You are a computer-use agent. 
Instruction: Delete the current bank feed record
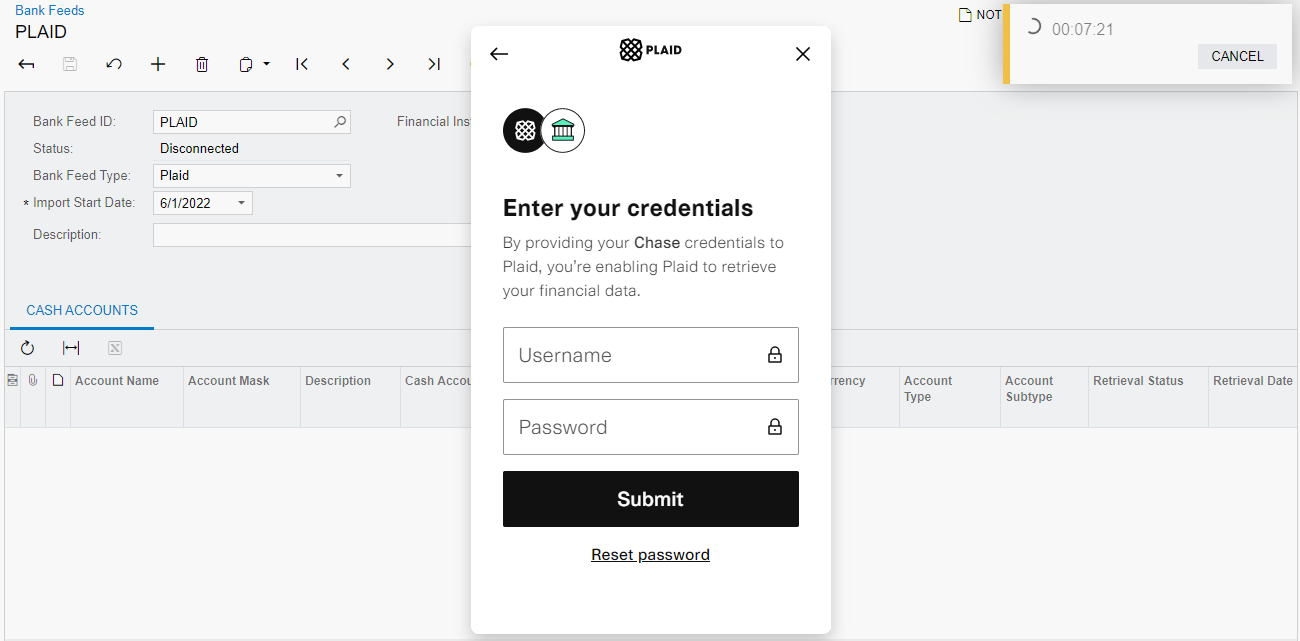202,64
